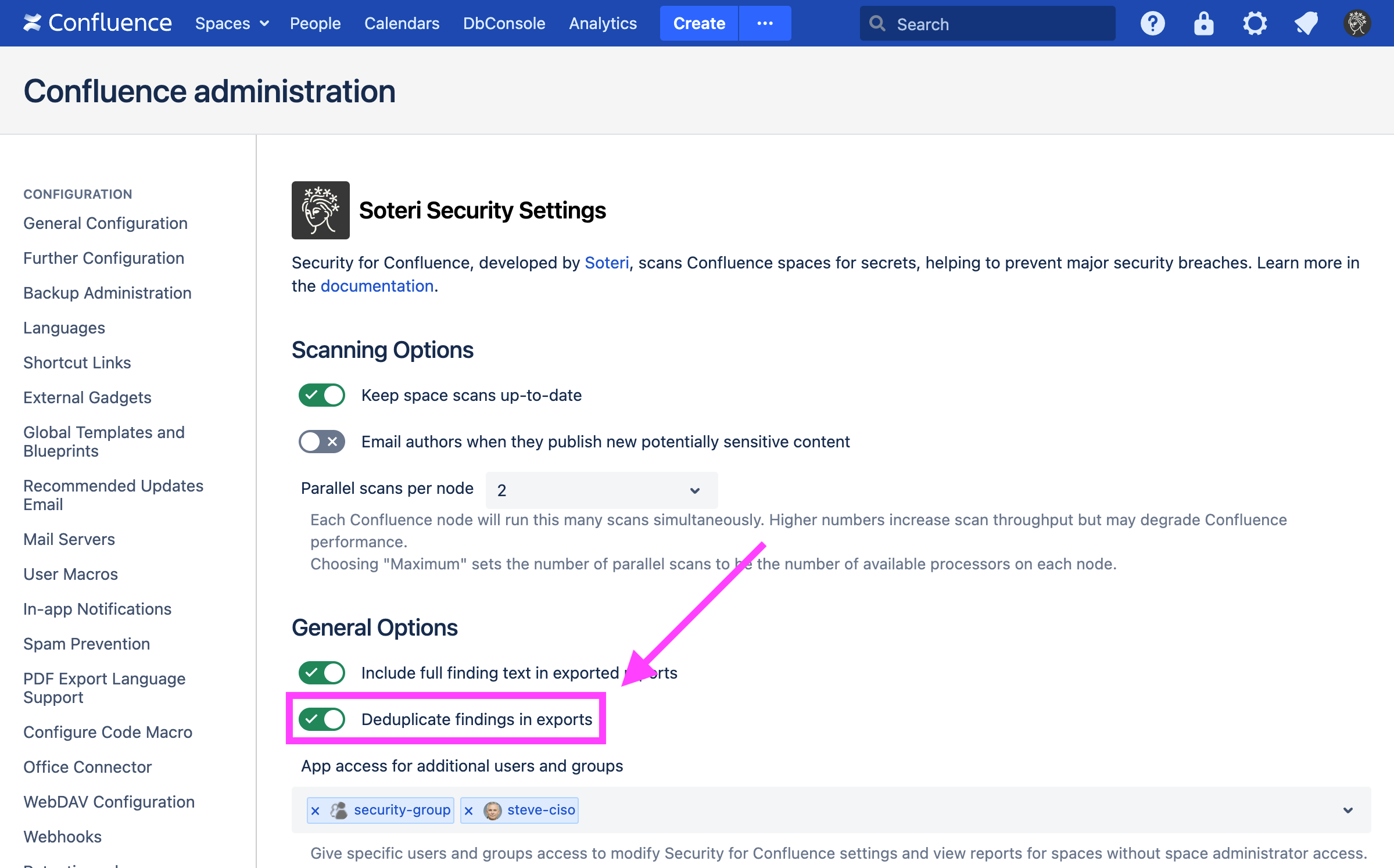Image resolution: width=1394 pixels, height=868 pixels.
Task: Click the admin lock icon
Action: click(x=1203, y=23)
